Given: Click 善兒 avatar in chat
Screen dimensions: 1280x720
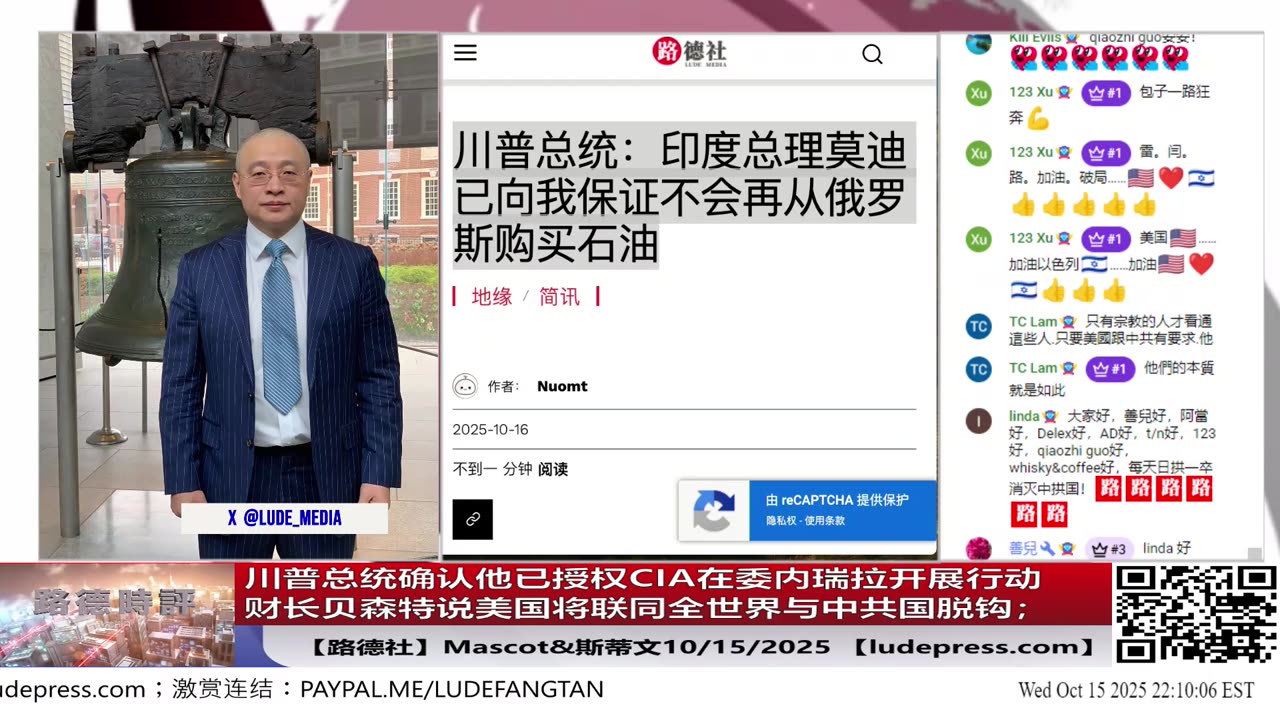Looking at the screenshot, I should (978, 548).
